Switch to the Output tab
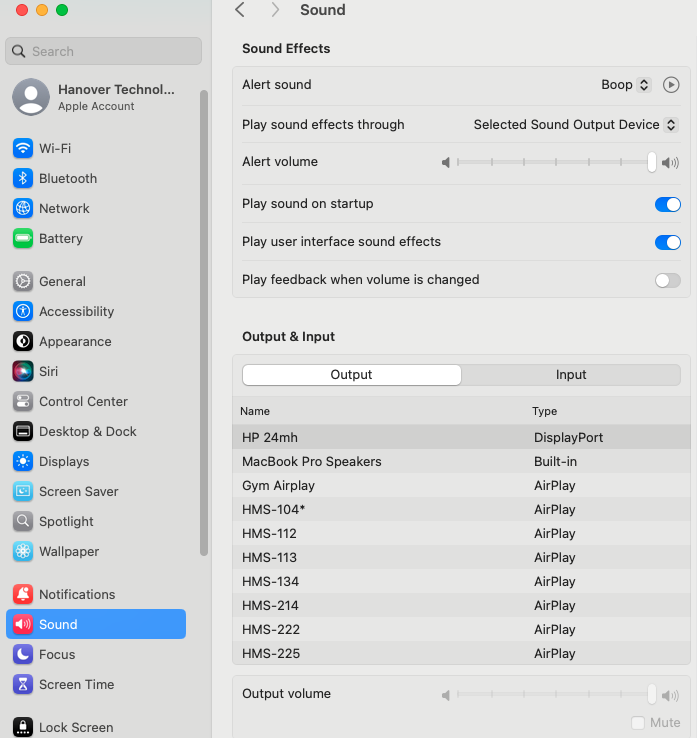The image size is (697, 738). 352,375
